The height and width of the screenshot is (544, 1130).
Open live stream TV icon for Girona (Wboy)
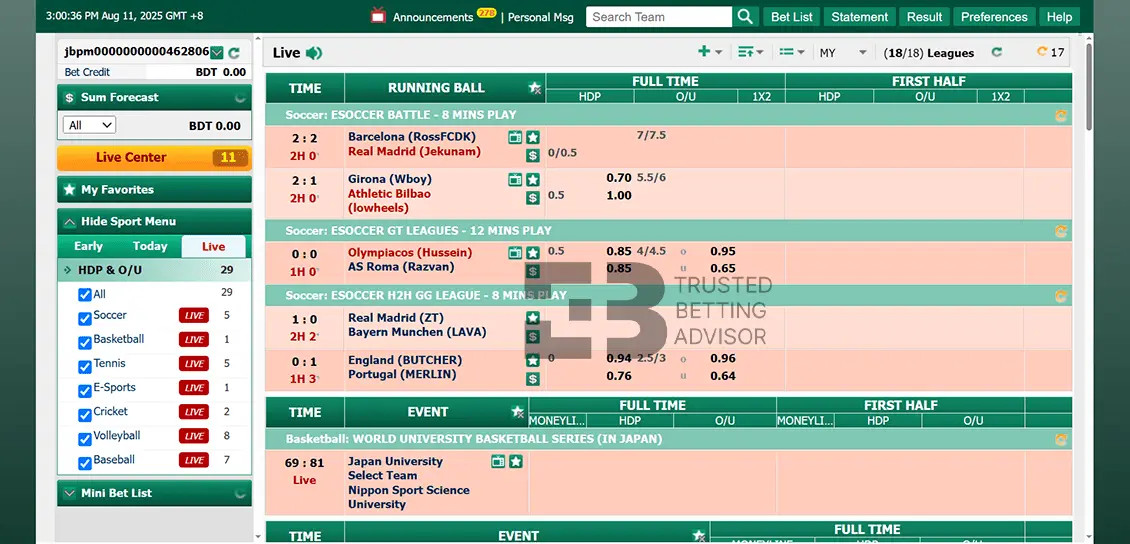[x=515, y=179]
